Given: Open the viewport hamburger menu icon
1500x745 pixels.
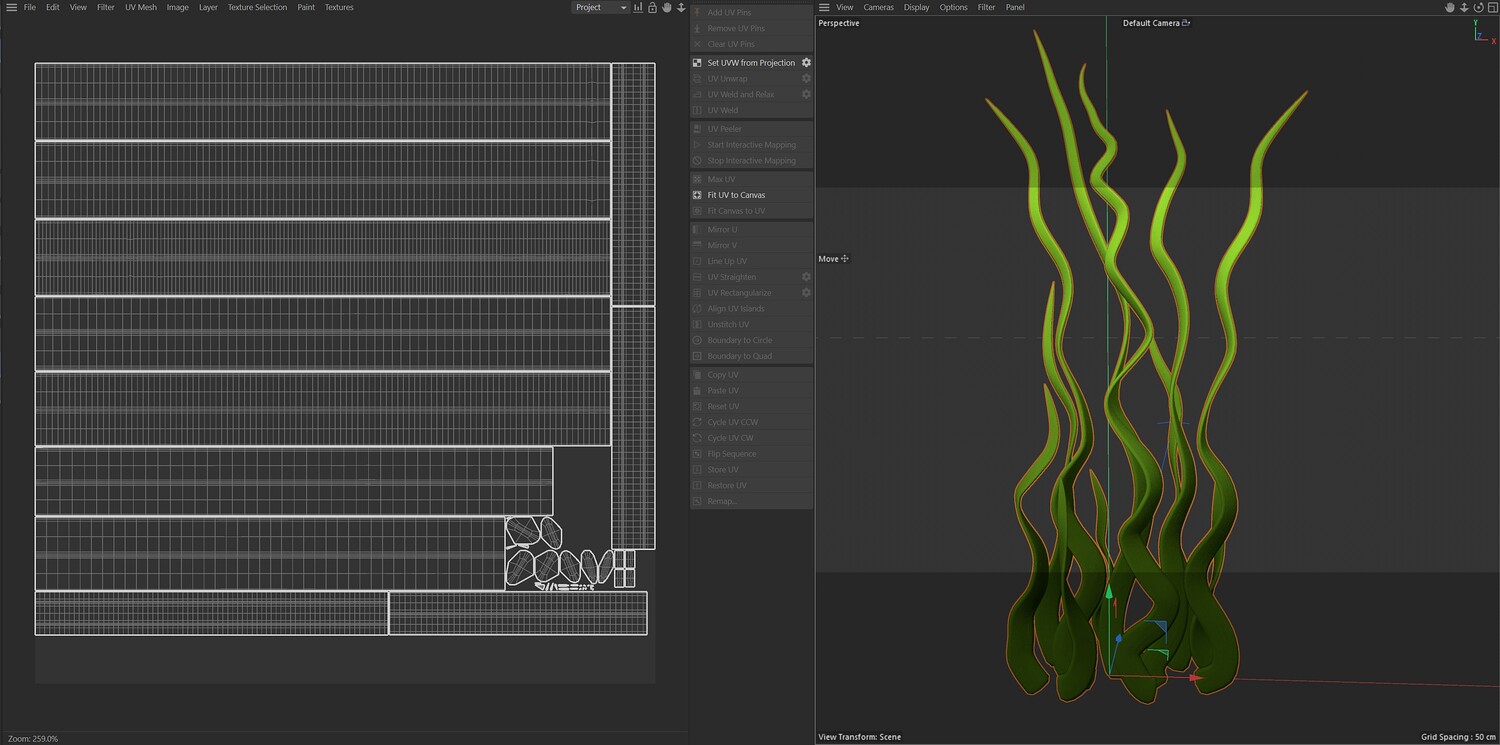Looking at the screenshot, I should point(824,7).
